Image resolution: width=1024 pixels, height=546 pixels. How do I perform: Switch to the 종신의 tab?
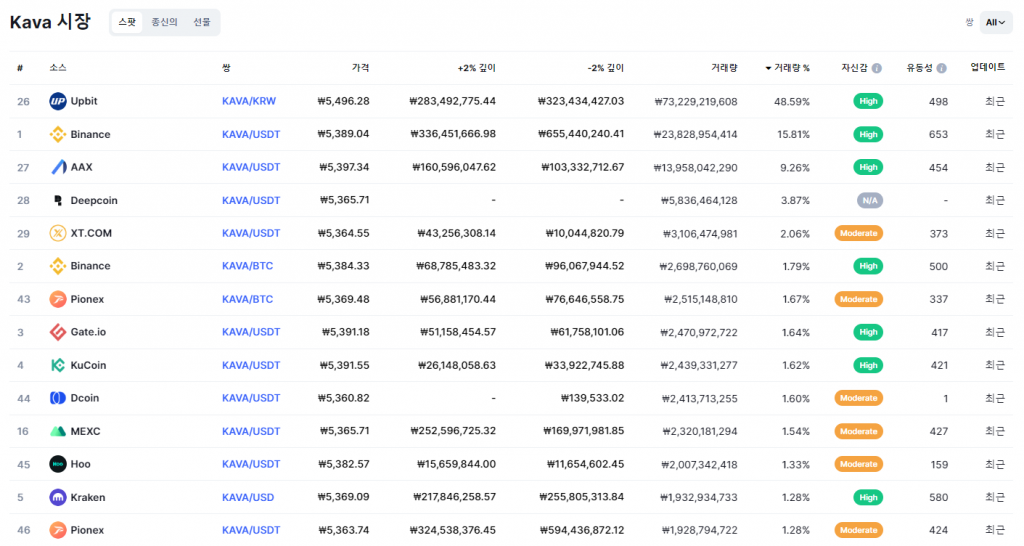pos(164,22)
